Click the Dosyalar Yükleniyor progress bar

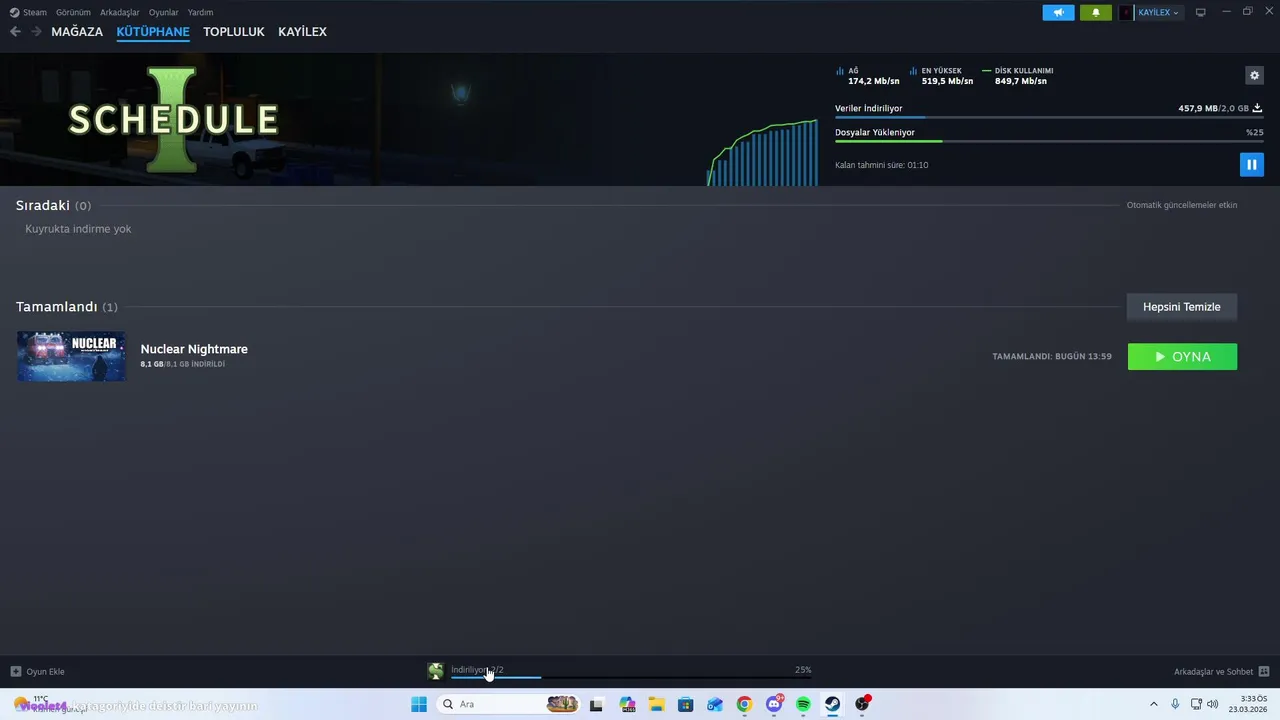pos(1049,141)
